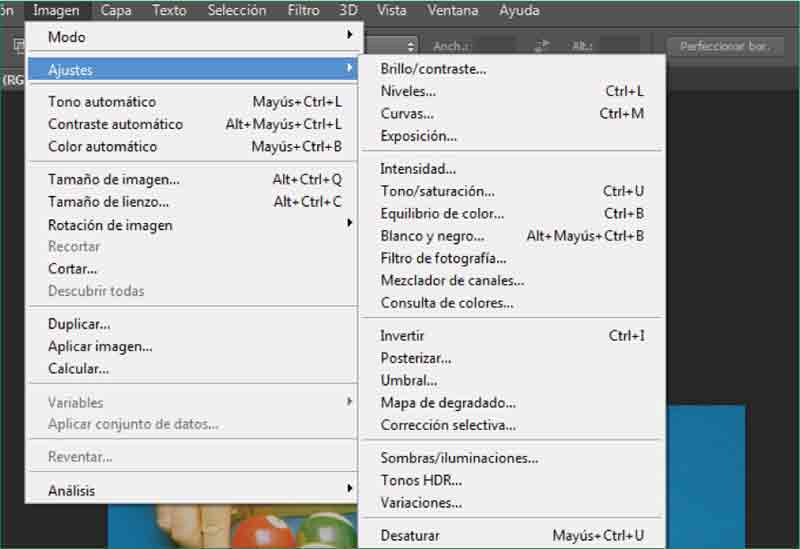Select Desaturar menu entry
This screenshot has width=800, height=549.
click(409, 536)
